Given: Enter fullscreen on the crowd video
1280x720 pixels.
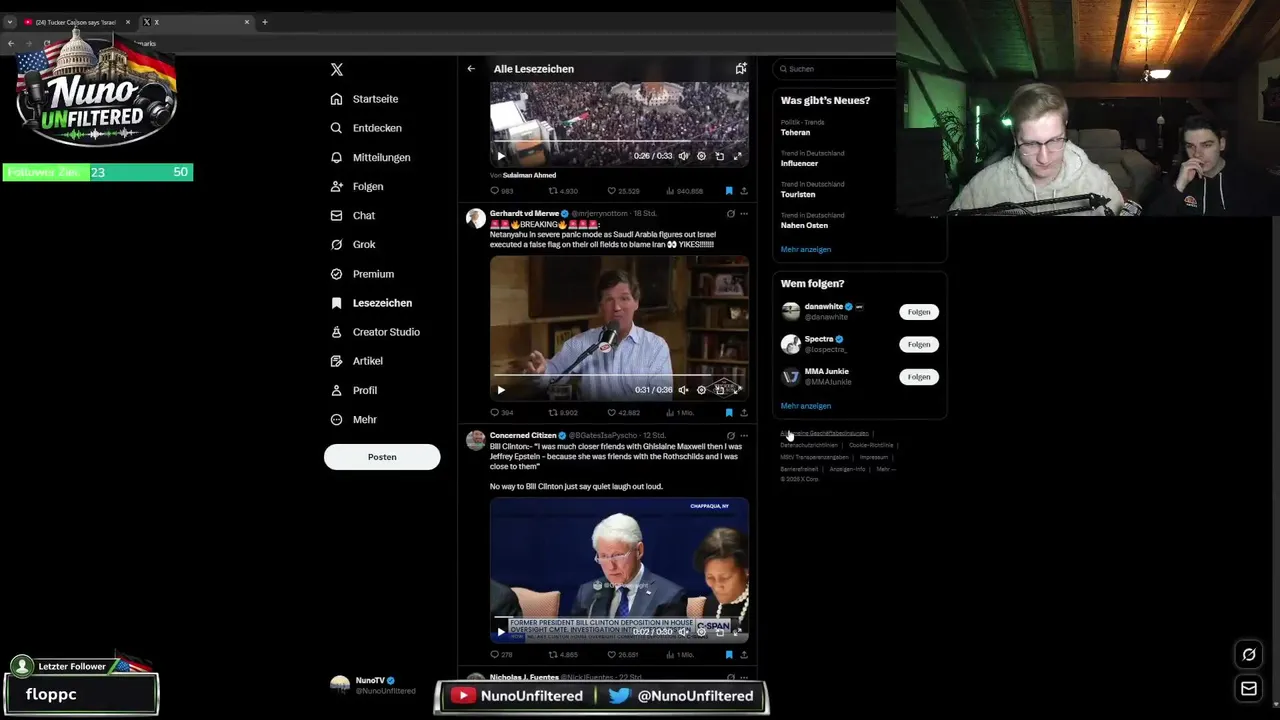Looking at the screenshot, I should 738,156.
